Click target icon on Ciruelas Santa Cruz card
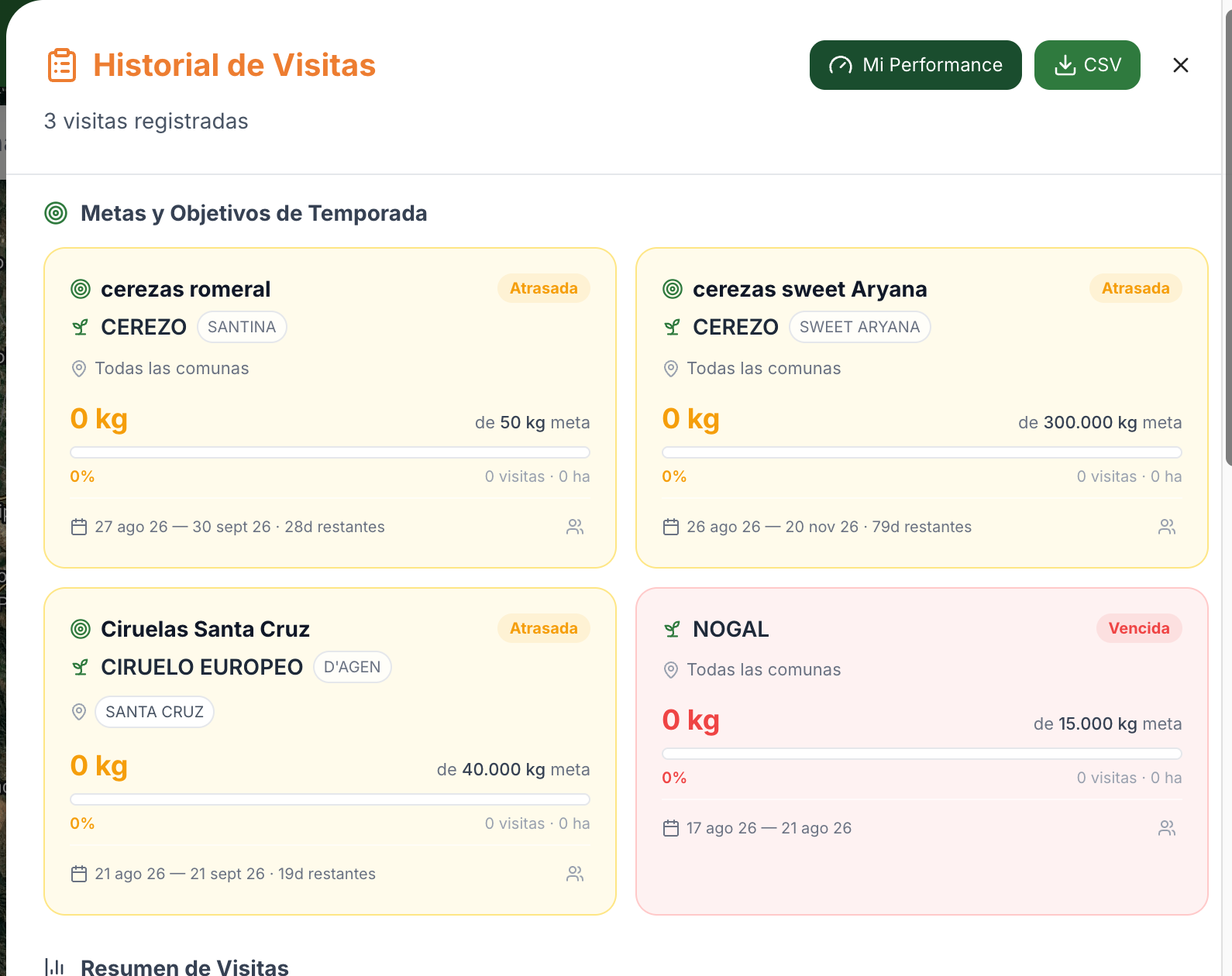1232x976 pixels. (x=81, y=629)
